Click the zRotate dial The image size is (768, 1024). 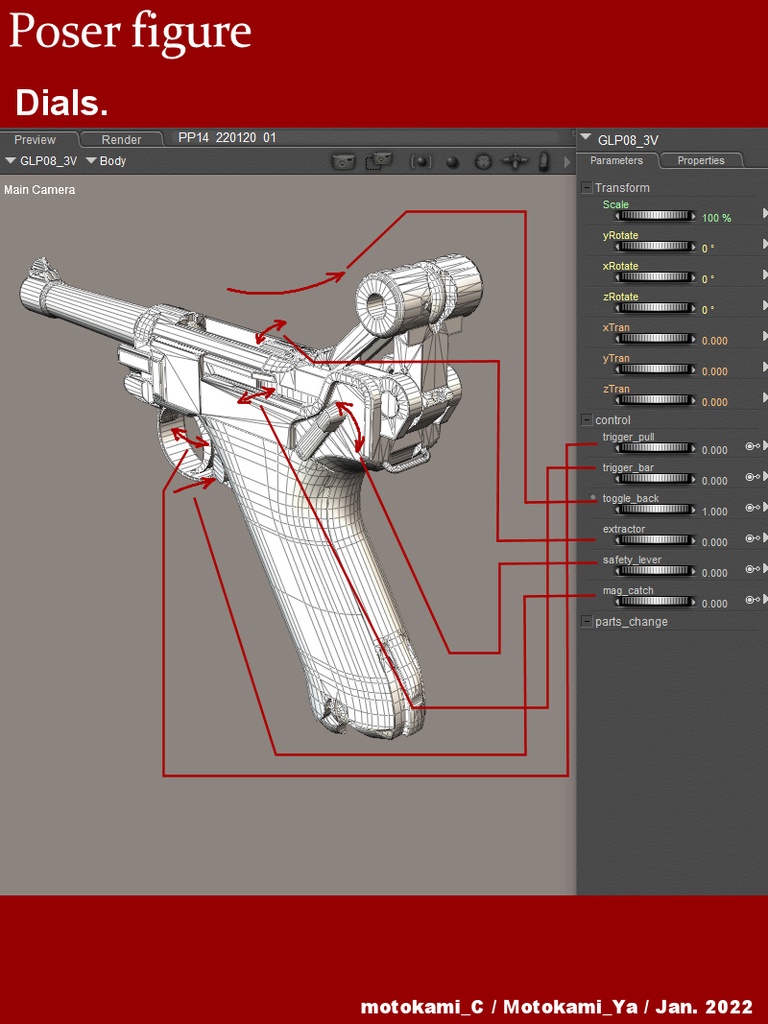coord(655,308)
